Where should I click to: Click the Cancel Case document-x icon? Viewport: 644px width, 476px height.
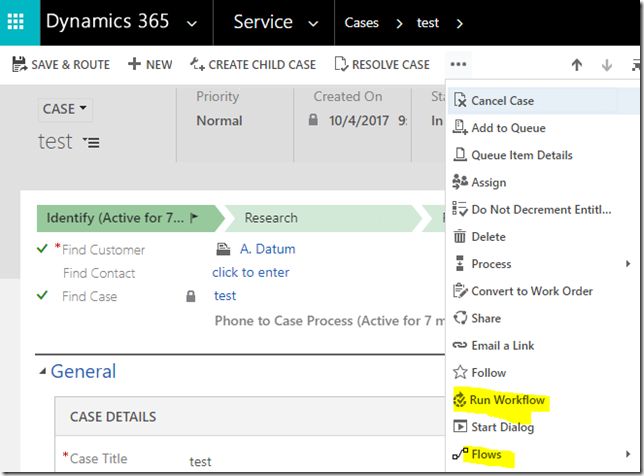460,100
